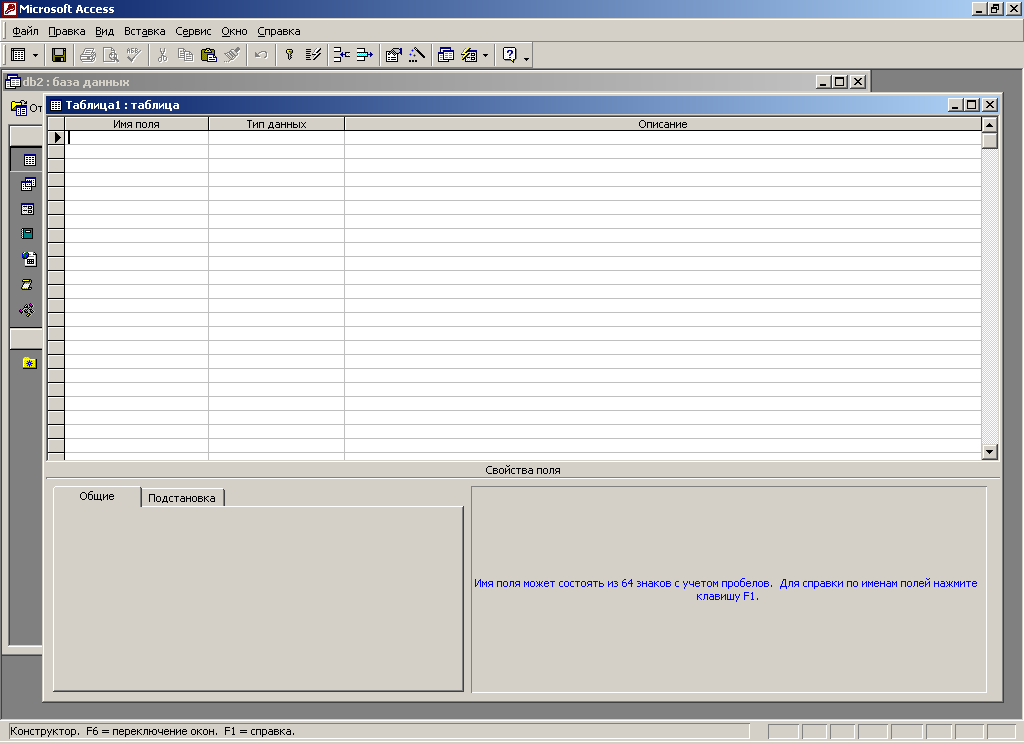This screenshot has height=744, width=1024.
Task: Minimize the db2 database window
Action: pyautogui.click(x=823, y=82)
